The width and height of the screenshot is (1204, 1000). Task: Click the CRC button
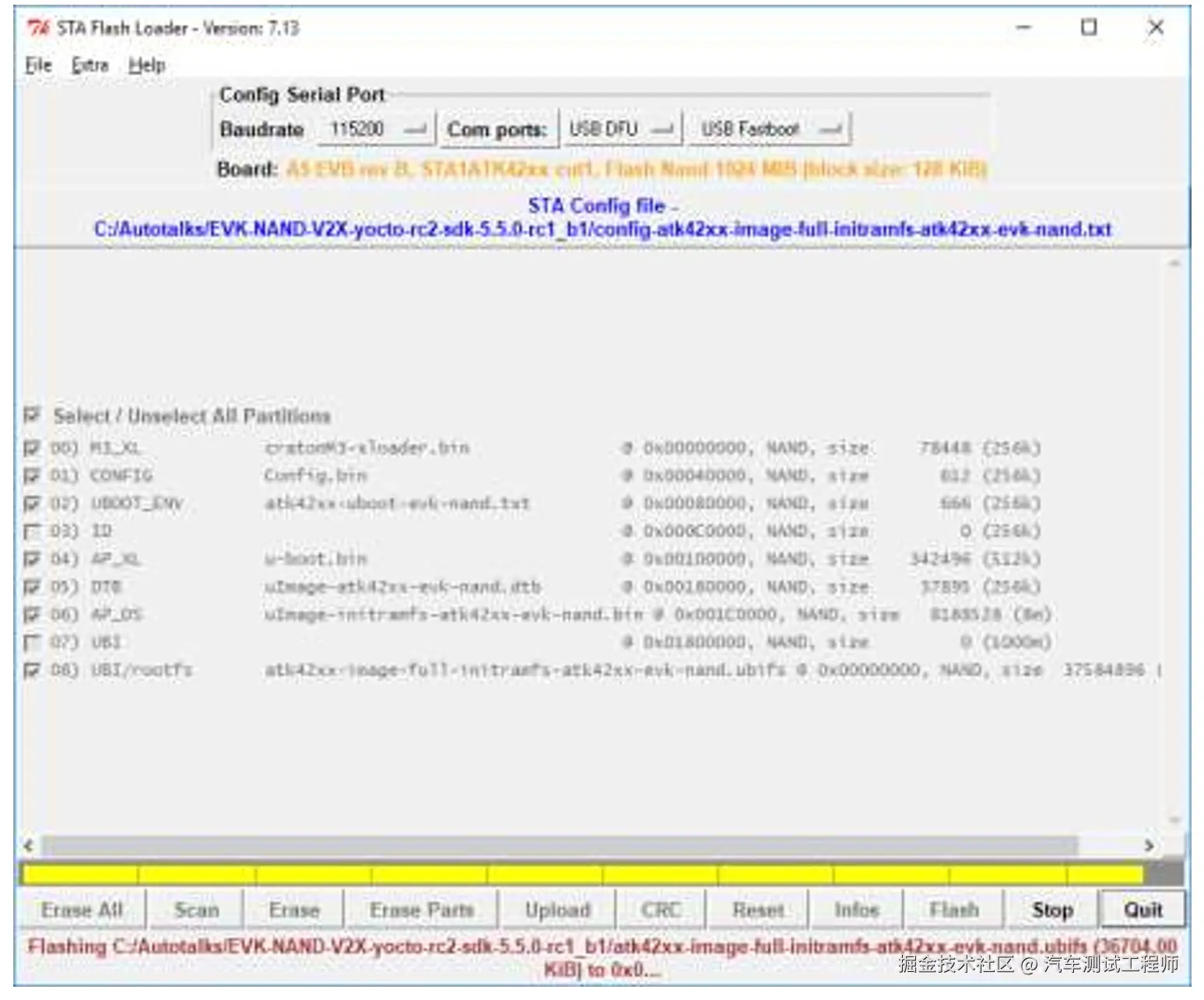(661, 910)
